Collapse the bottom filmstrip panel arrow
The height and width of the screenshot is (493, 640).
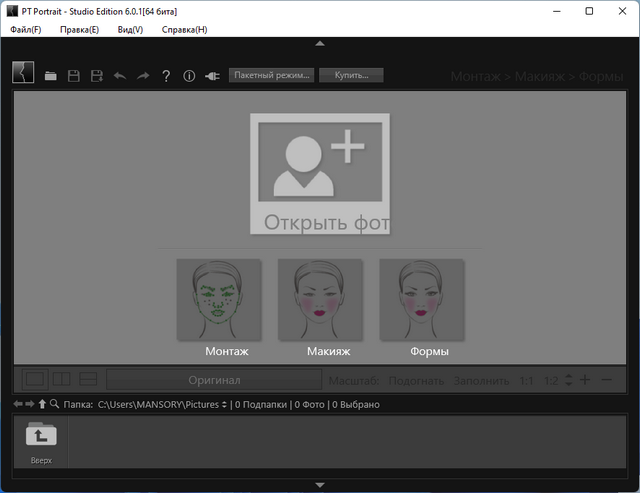tap(320, 485)
